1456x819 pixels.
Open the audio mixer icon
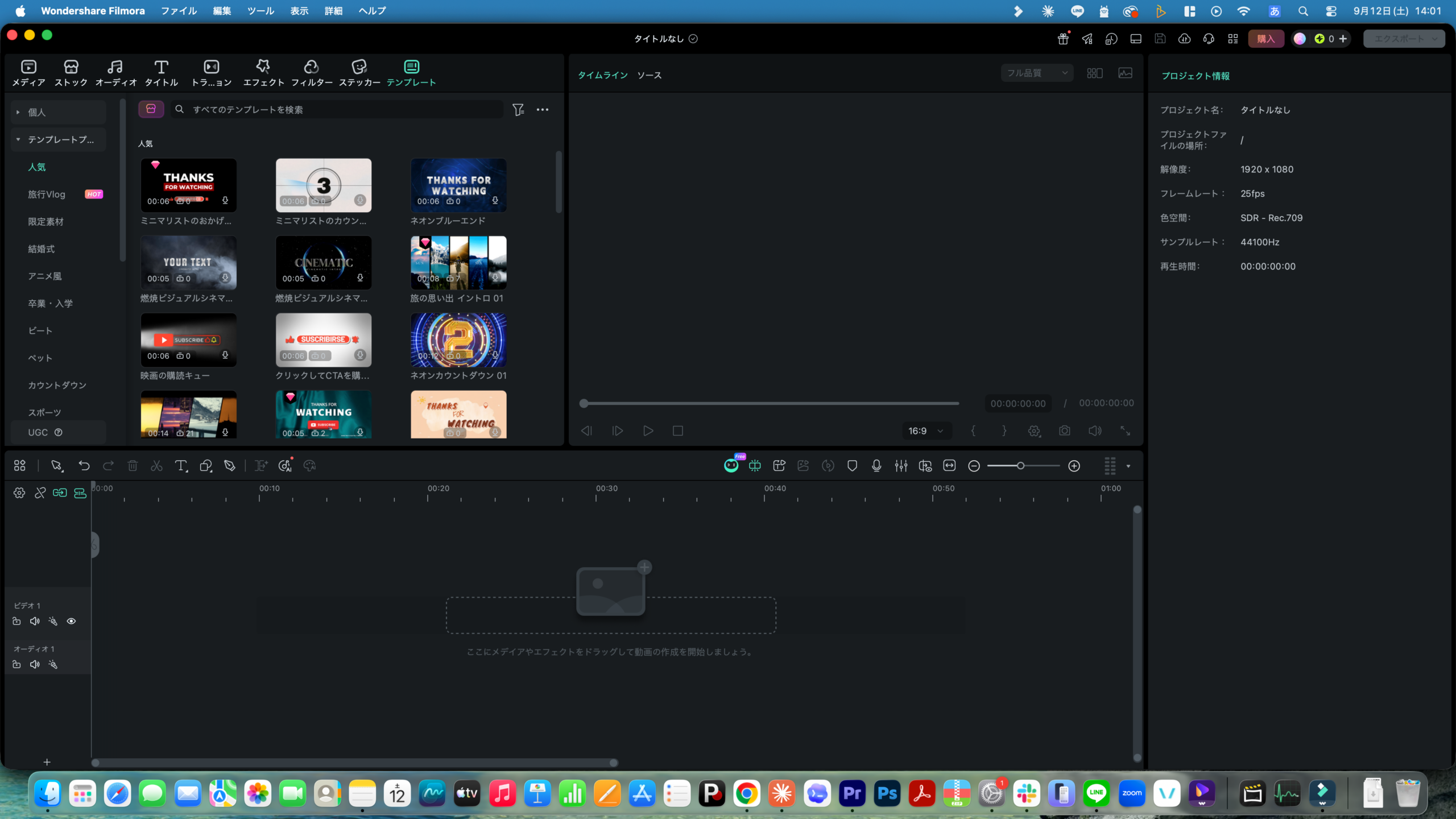click(x=901, y=466)
